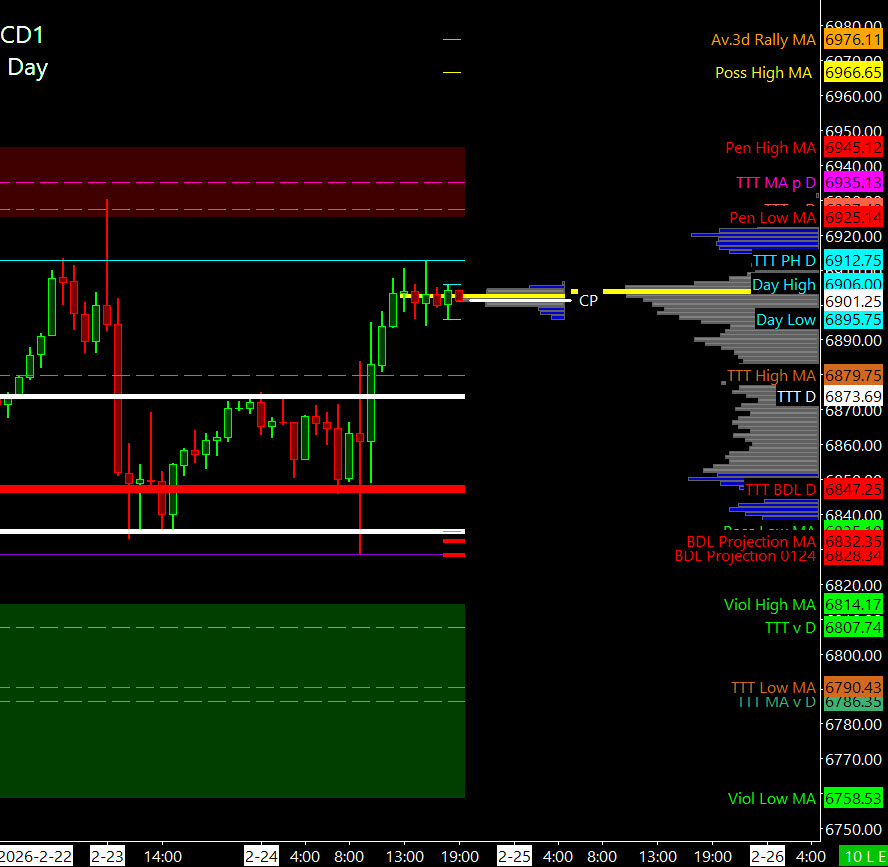Click the magenta TTT MA p D tag 6935.13

coord(853,183)
